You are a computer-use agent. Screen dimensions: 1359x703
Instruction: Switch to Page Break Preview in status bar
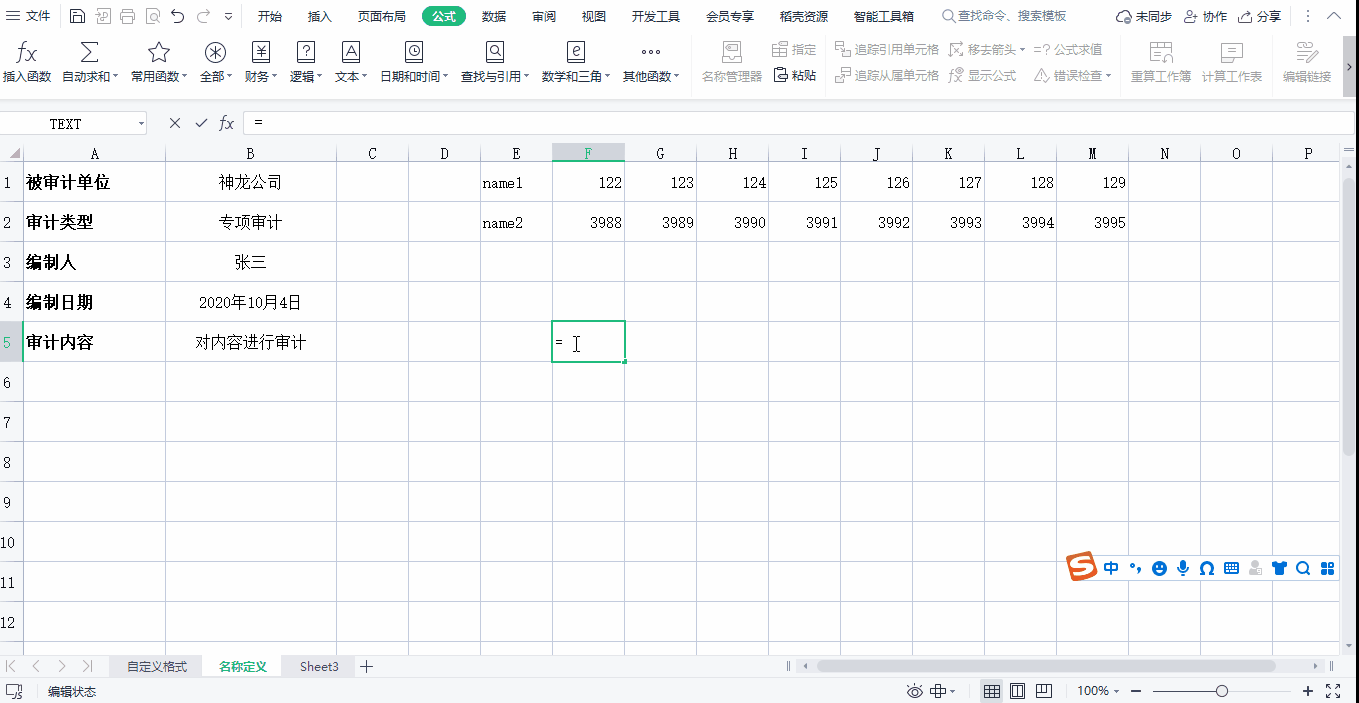[x=1043, y=691]
